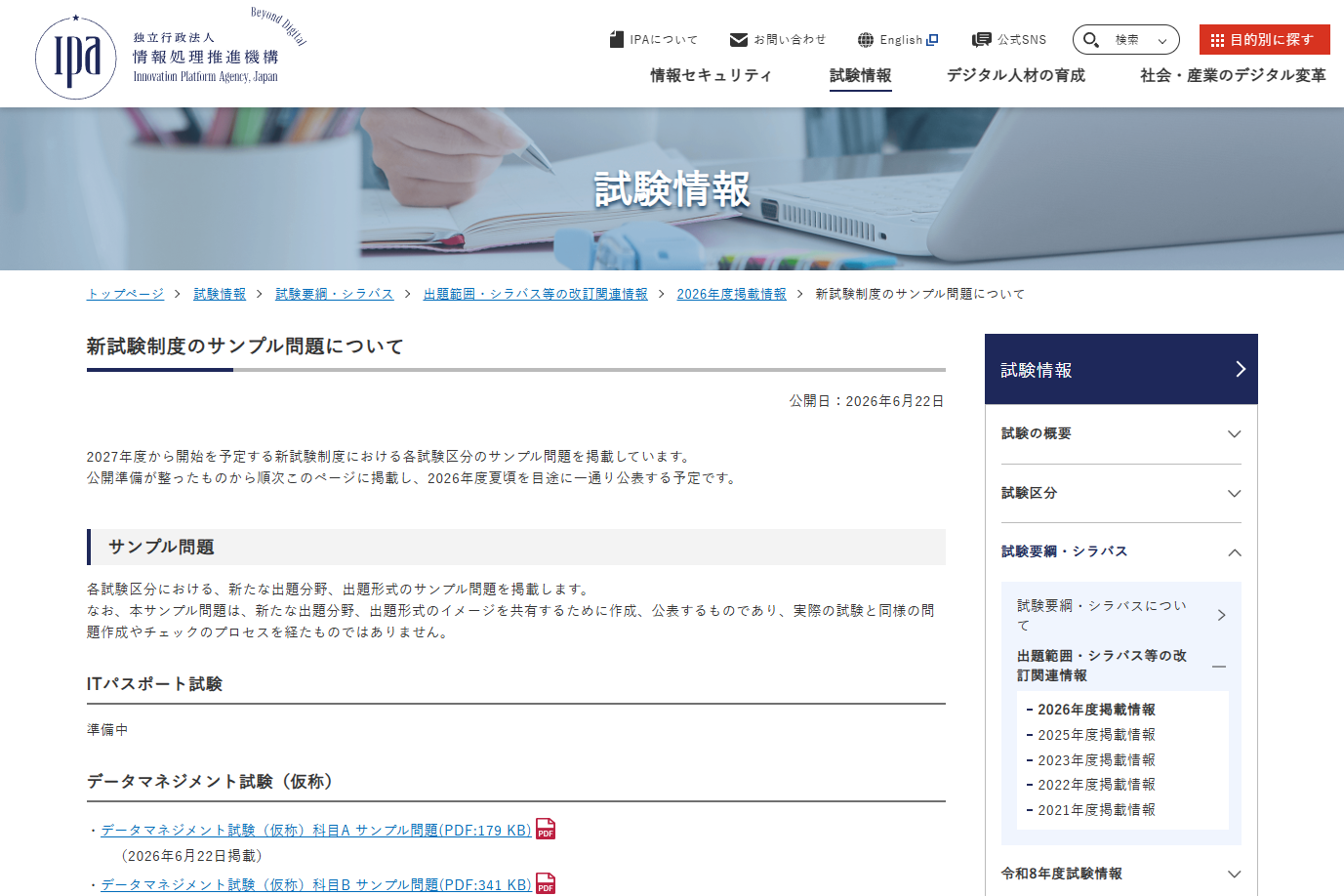1344x896 pixels.
Task: Click the 試験情報 hero banner image
Action: (x=672, y=188)
